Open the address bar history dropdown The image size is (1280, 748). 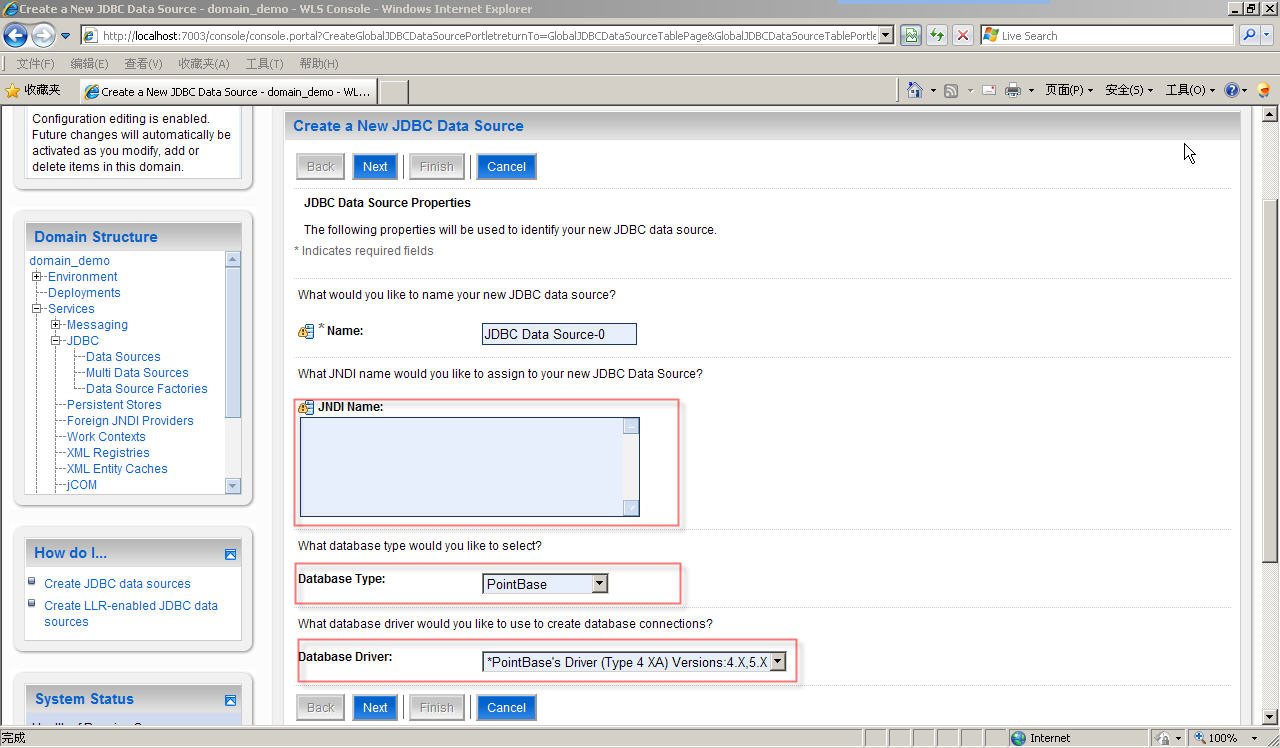pos(886,35)
